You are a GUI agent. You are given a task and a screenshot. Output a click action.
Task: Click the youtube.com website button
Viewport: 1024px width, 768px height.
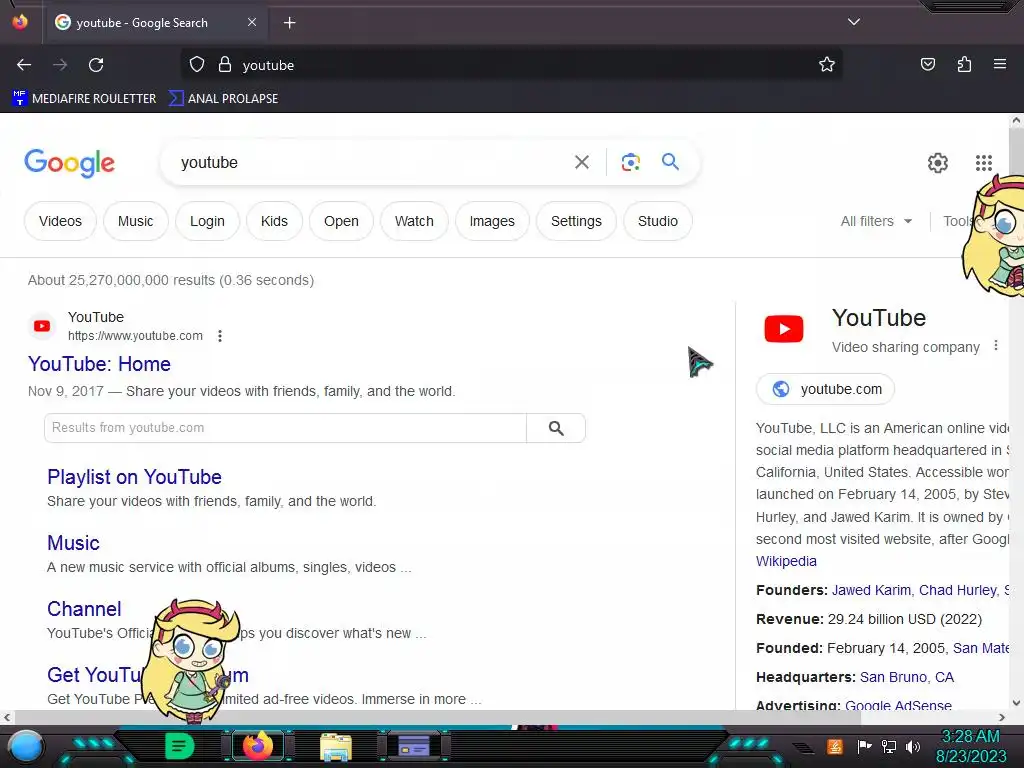[825, 389]
